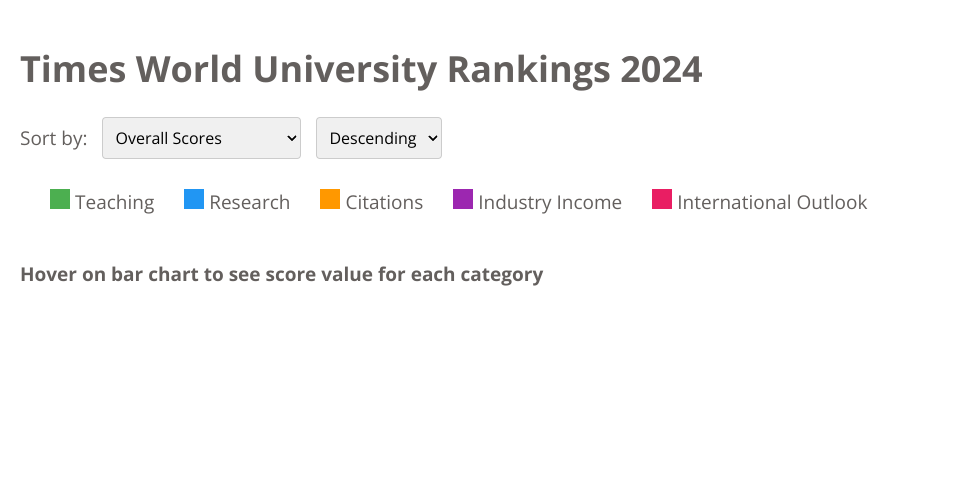Click '2024' at the end of the heading

coord(661,70)
